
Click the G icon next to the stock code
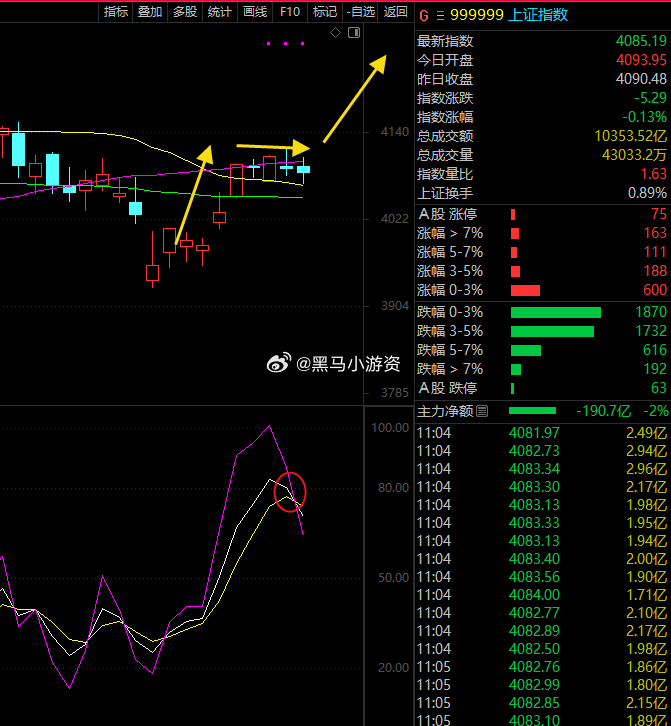pos(424,16)
